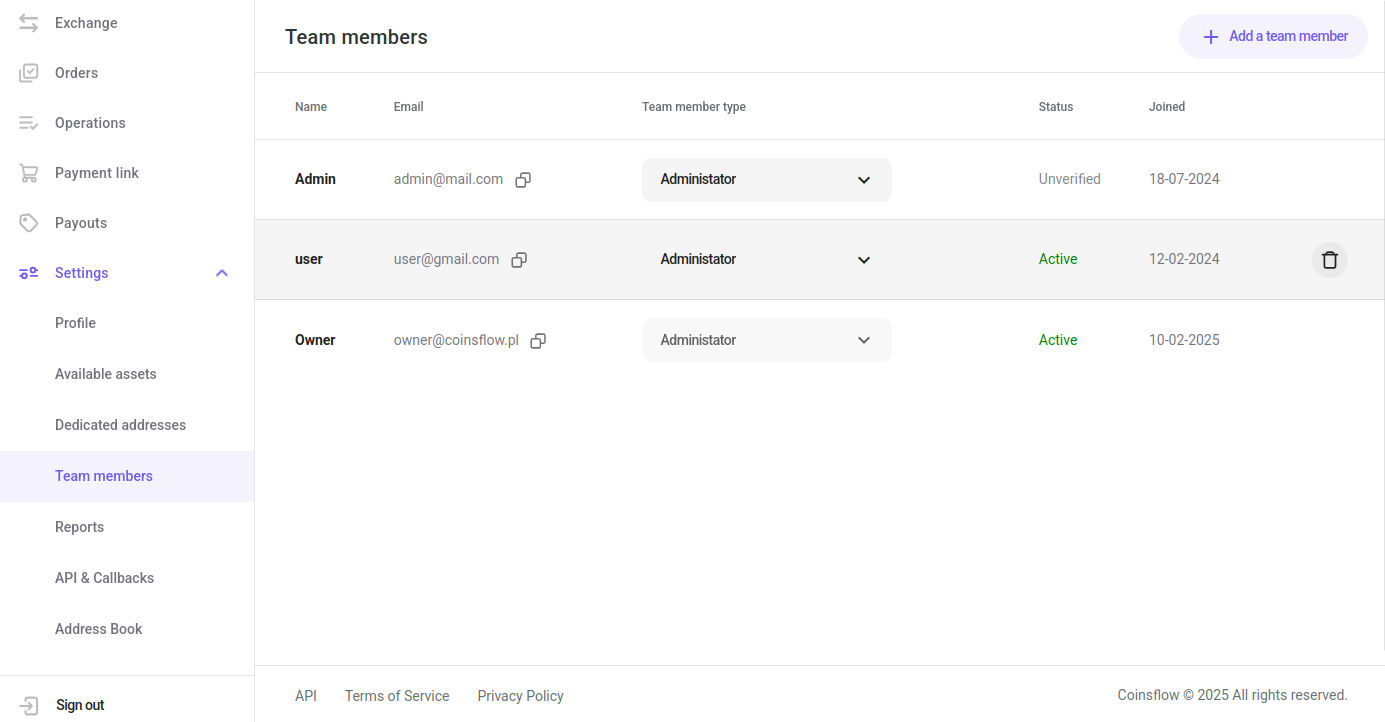
Task: Click the Orders icon in sidebar
Action: 29,73
